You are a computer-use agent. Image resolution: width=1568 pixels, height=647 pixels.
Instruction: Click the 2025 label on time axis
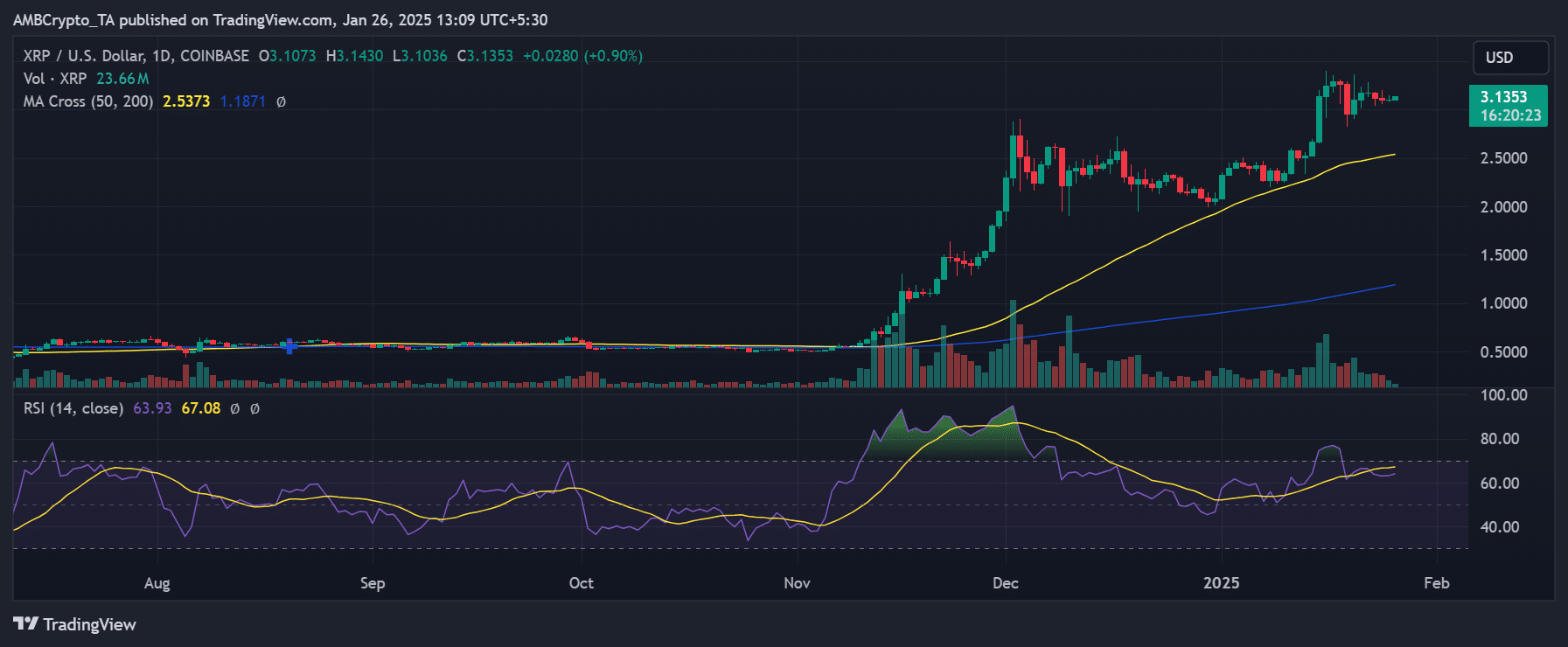pyautogui.click(x=1221, y=583)
